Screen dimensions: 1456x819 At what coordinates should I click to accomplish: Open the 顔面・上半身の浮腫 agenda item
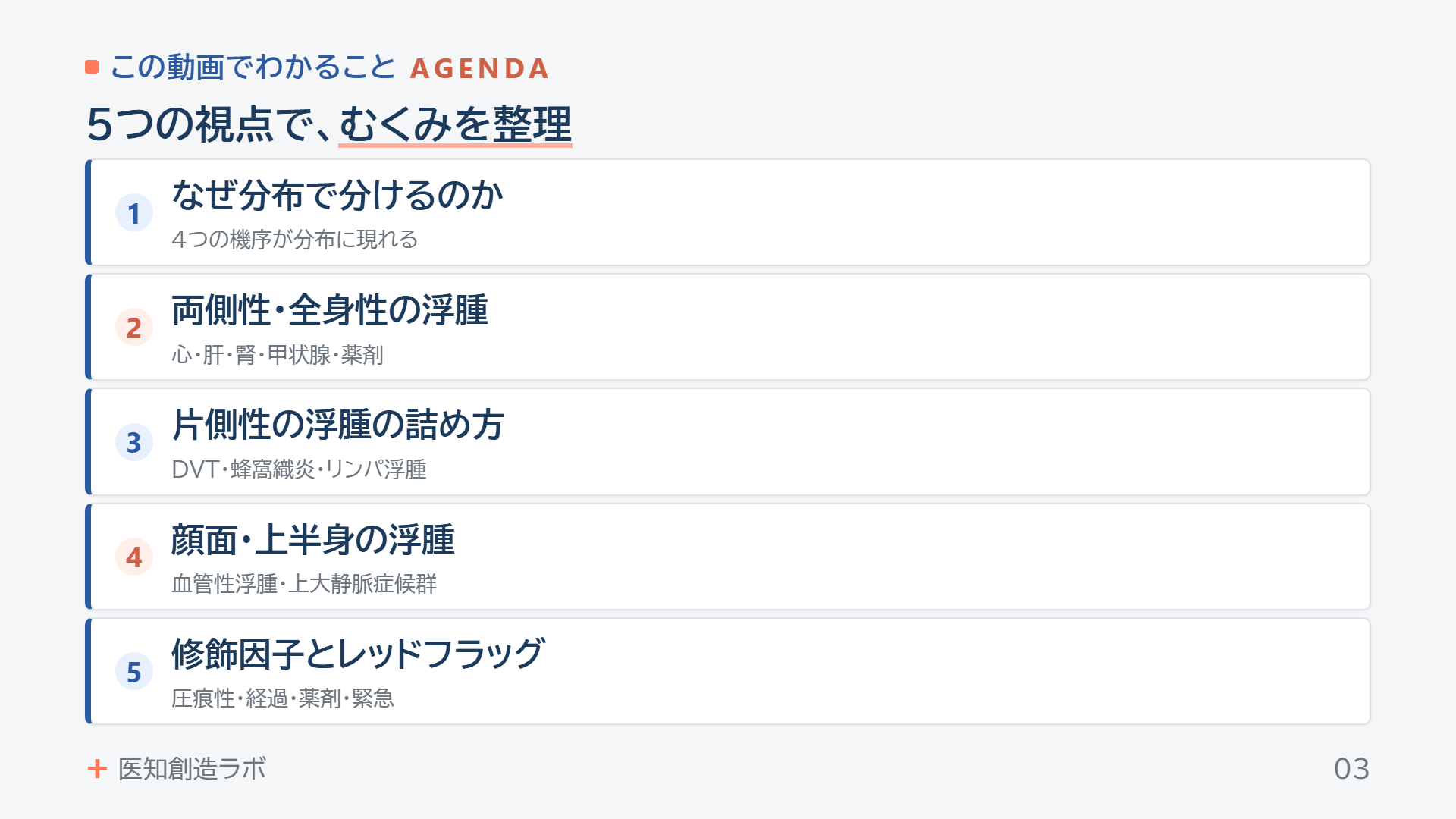click(x=728, y=557)
